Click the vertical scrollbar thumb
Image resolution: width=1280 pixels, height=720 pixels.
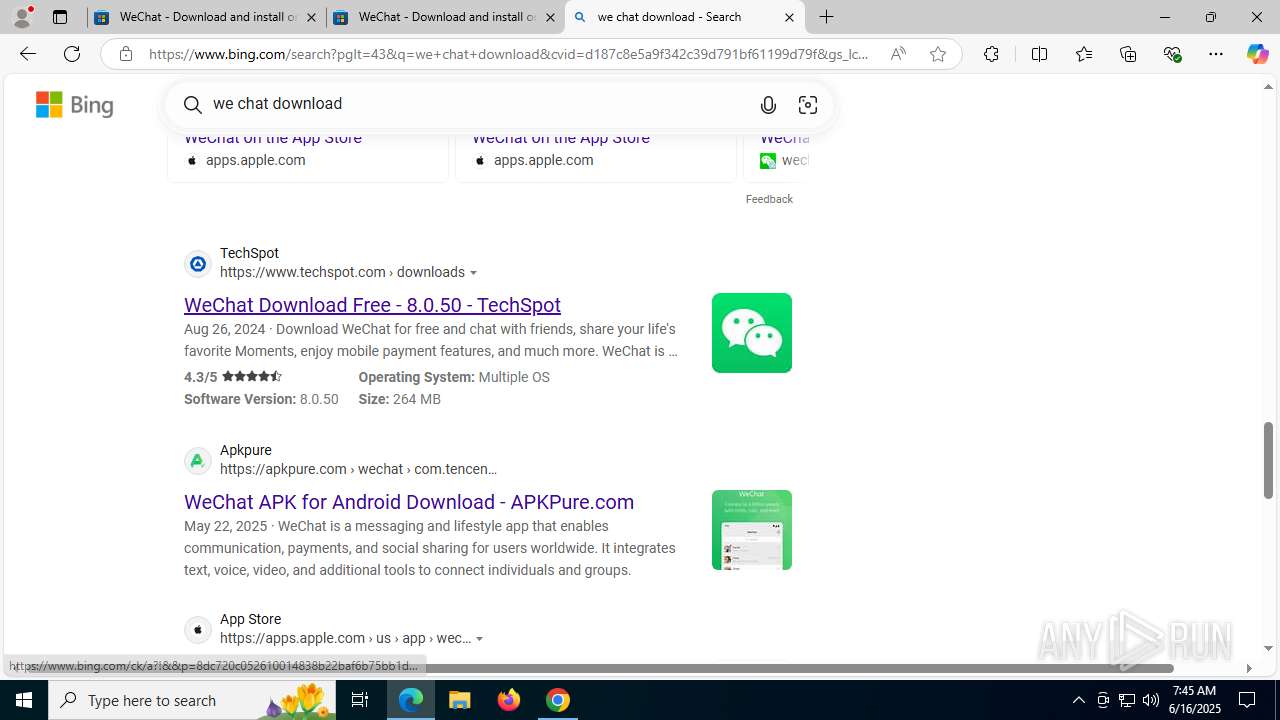pyautogui.click(x=1268, y=460)
